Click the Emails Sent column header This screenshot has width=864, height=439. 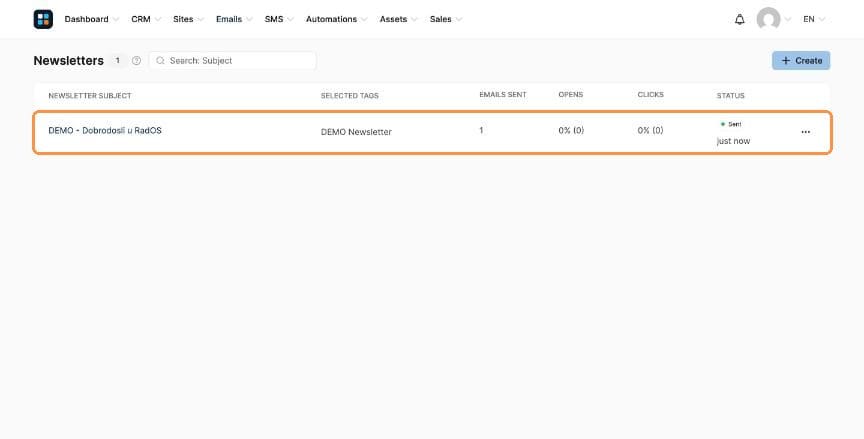(503, 95)
